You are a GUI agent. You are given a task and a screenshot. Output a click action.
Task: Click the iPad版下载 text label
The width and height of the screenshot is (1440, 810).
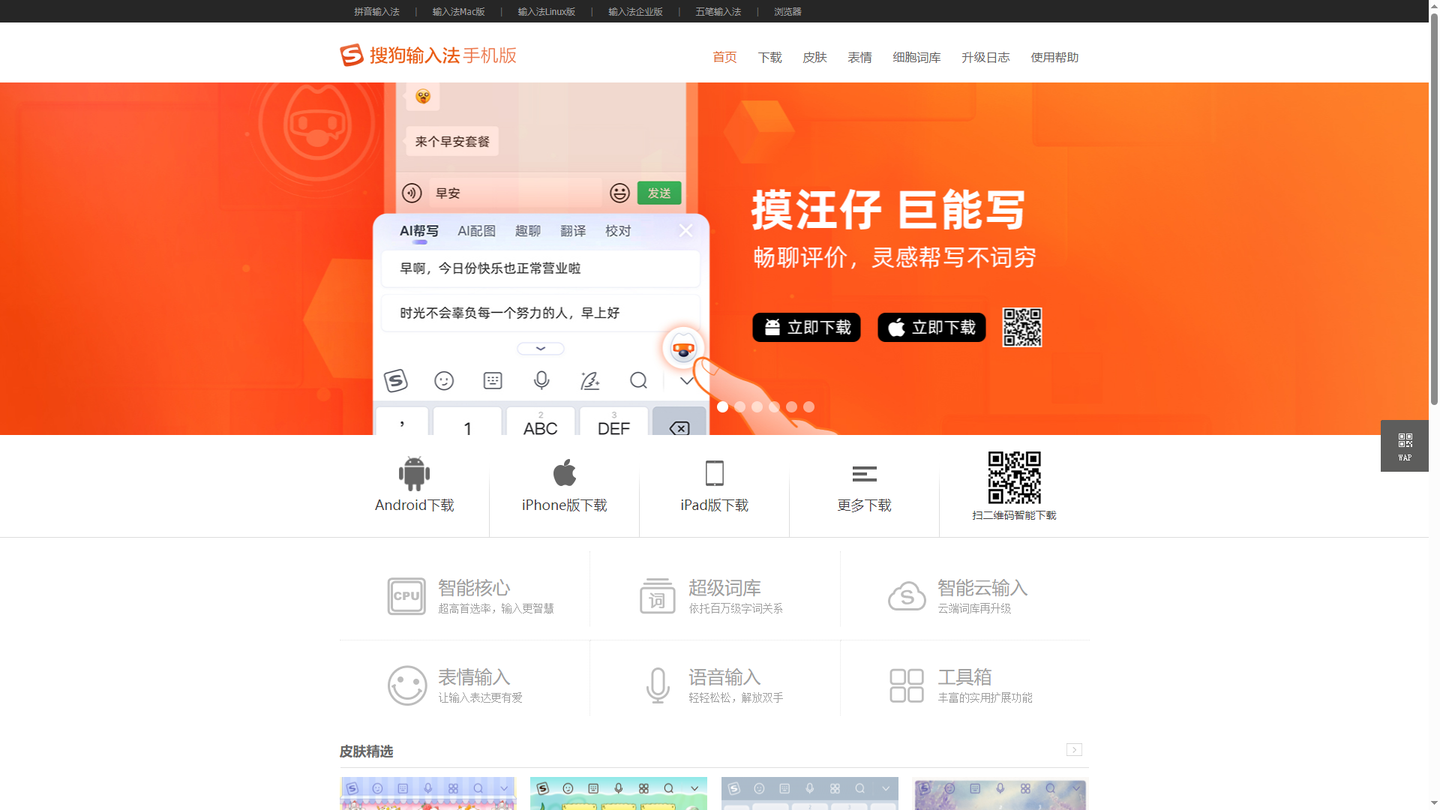click(x=714, y=506)
